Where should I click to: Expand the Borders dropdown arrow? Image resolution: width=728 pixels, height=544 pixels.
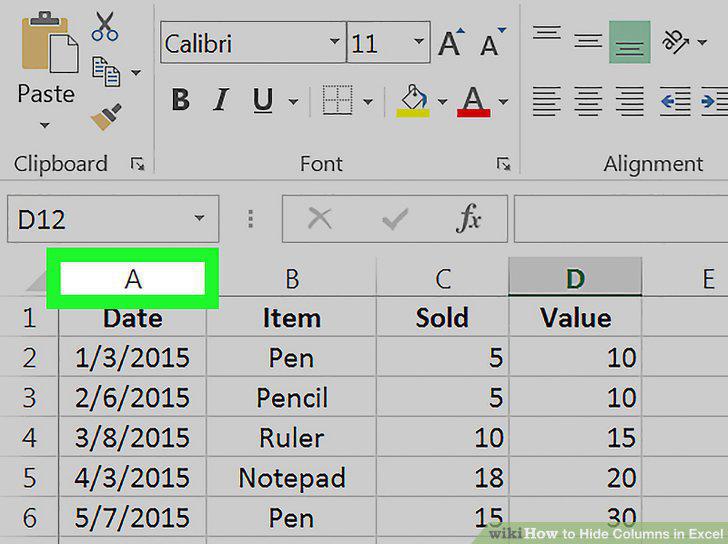point(368,101)
